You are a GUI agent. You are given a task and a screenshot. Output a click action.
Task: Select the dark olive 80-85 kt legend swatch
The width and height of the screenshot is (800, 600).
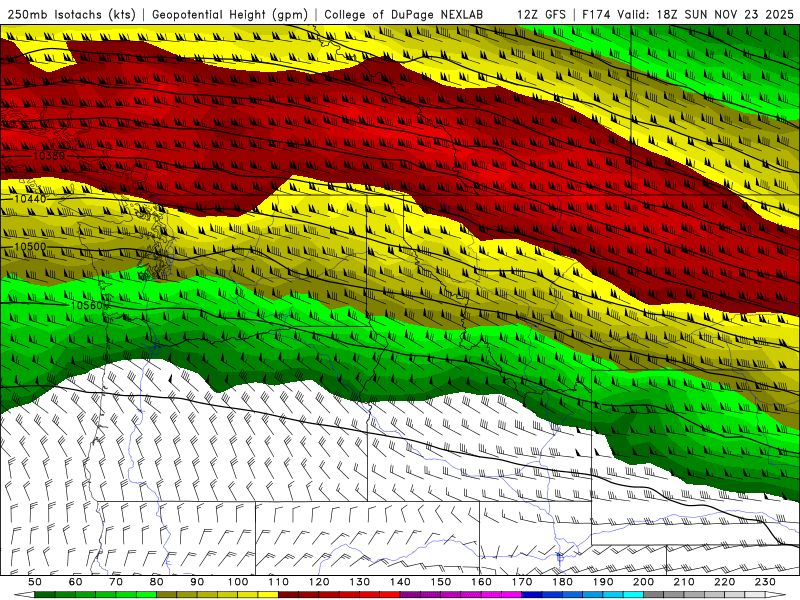point(166,594)
